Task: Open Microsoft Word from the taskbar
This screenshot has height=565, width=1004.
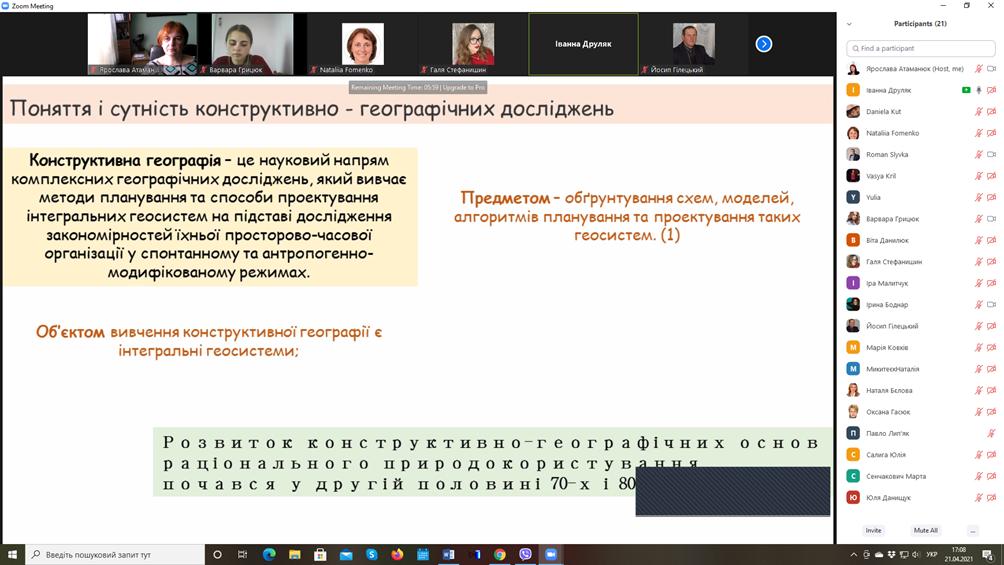Action: click(448, 554)
